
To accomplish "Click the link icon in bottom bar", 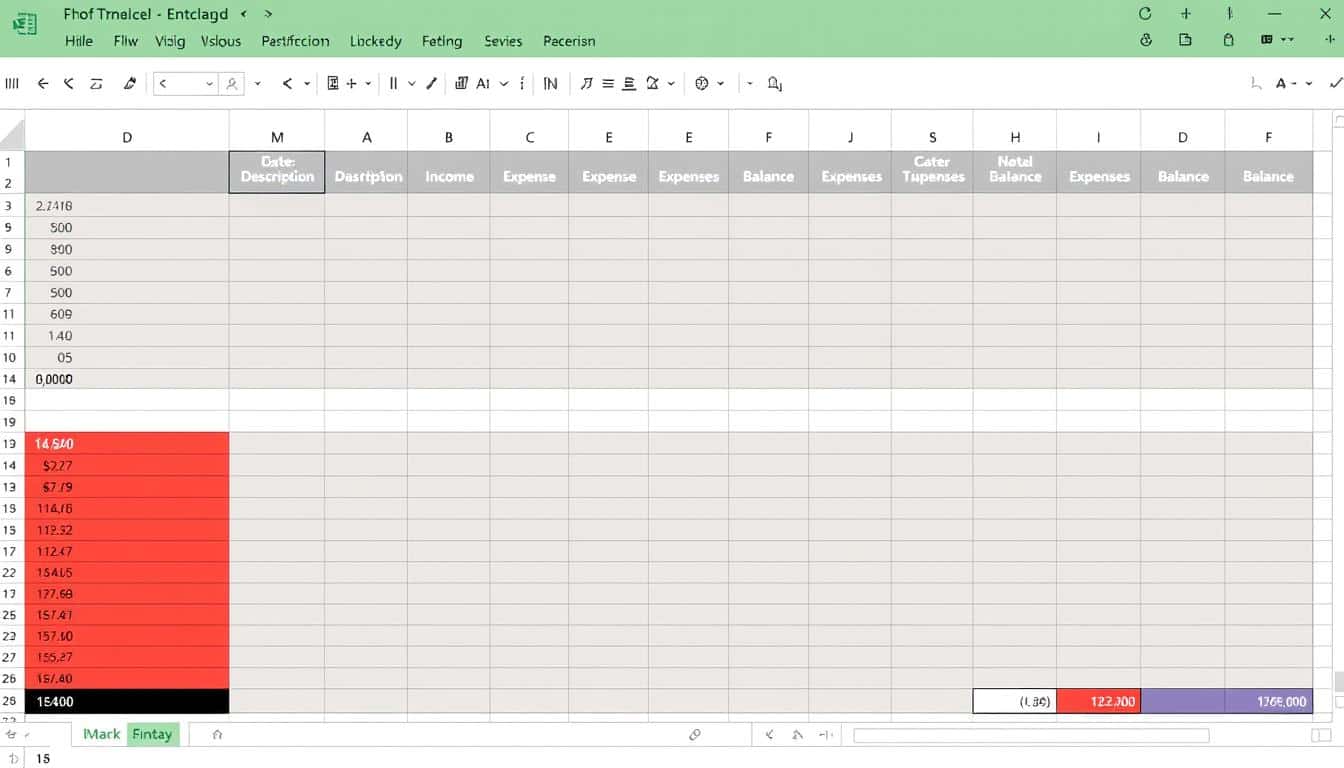I will point(695,735).
